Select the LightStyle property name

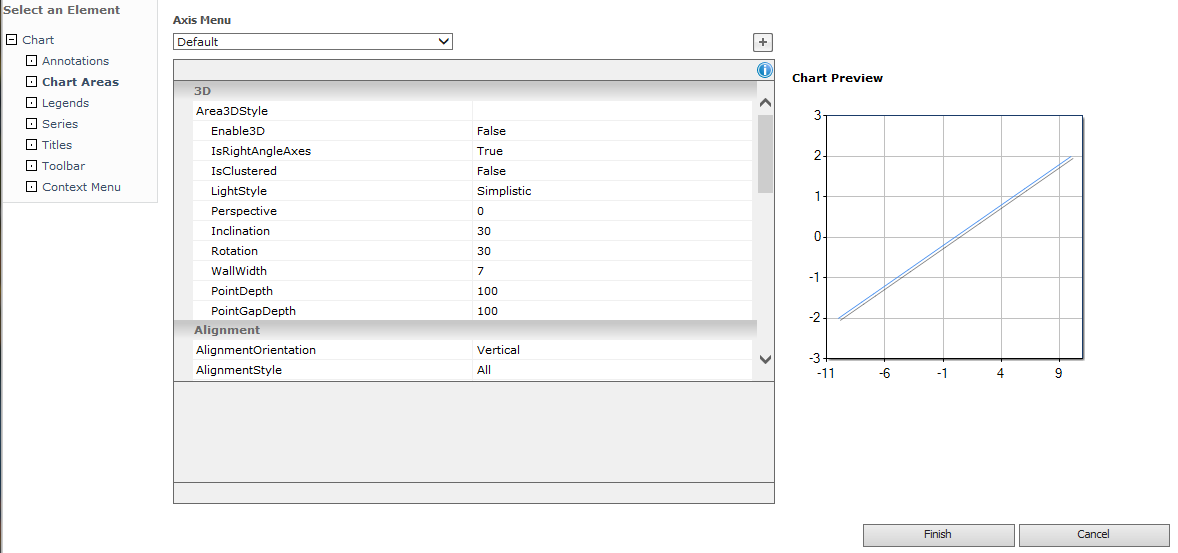(x=239, y=191)
